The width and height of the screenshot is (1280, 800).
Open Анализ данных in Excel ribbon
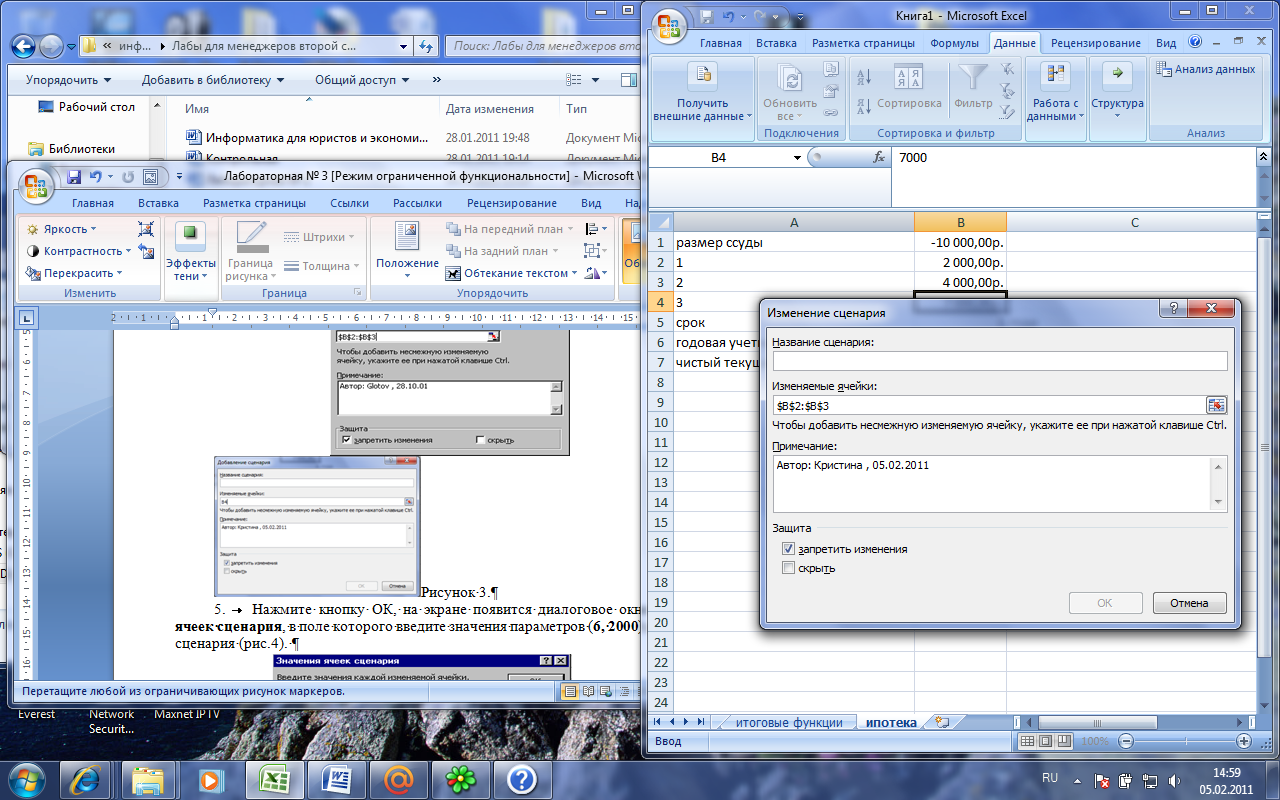[x=1205, y=69]
